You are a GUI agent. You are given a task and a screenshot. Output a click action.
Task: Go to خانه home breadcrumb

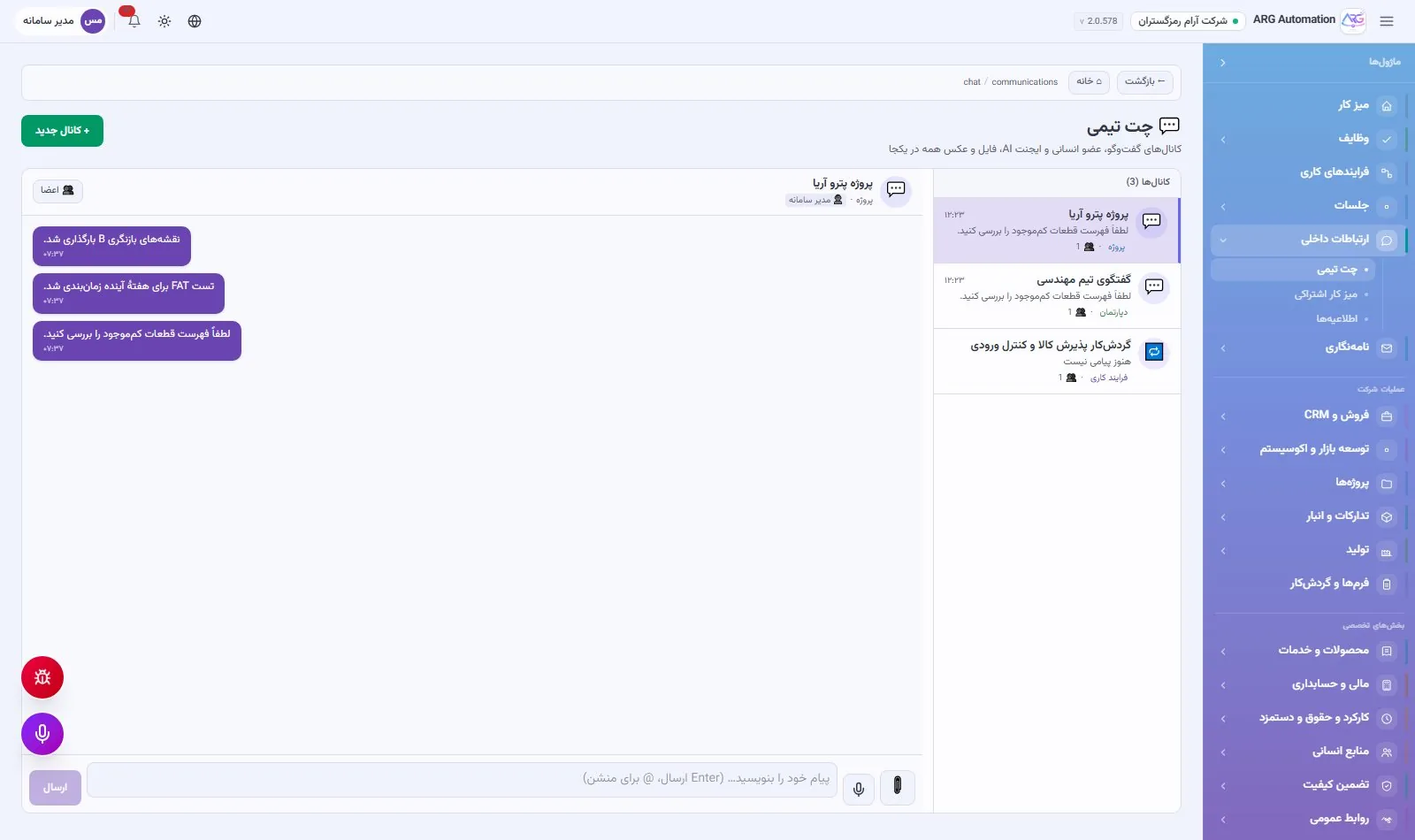[1089, 81]
